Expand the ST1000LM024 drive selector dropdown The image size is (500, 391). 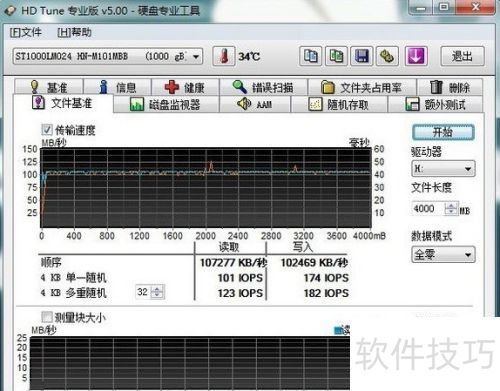pyautogui.click(x=108, y=56)
